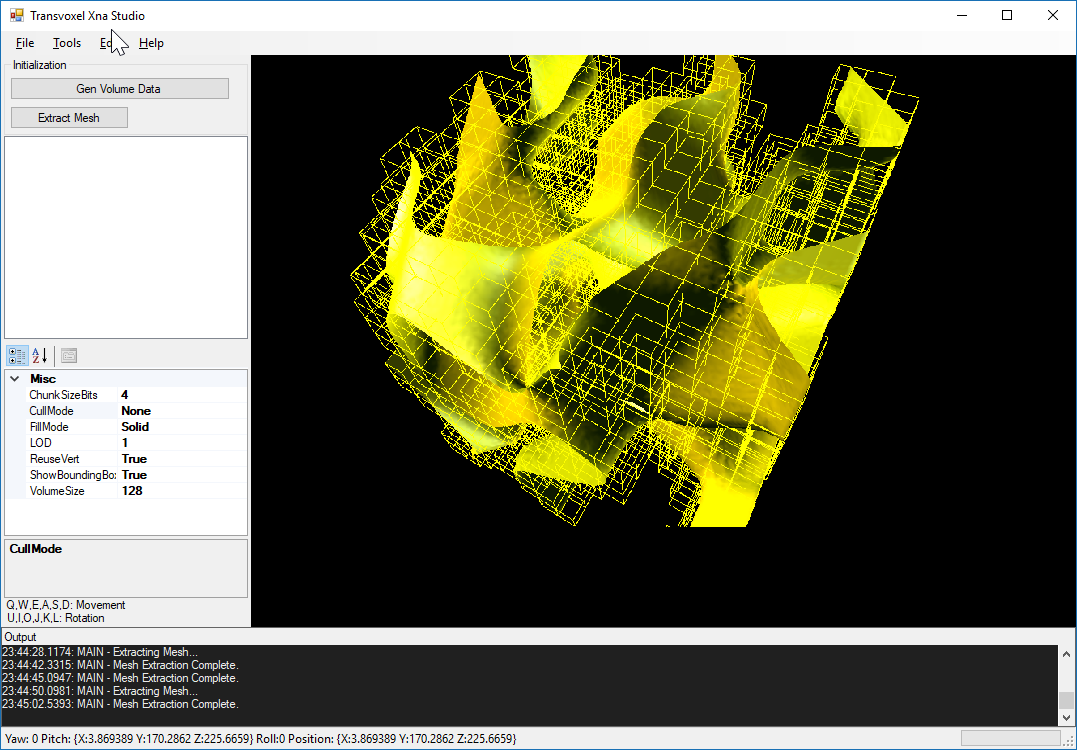Open the Help menu
The height and width of the screenshot is (750, 1077).
pos(151,43)
